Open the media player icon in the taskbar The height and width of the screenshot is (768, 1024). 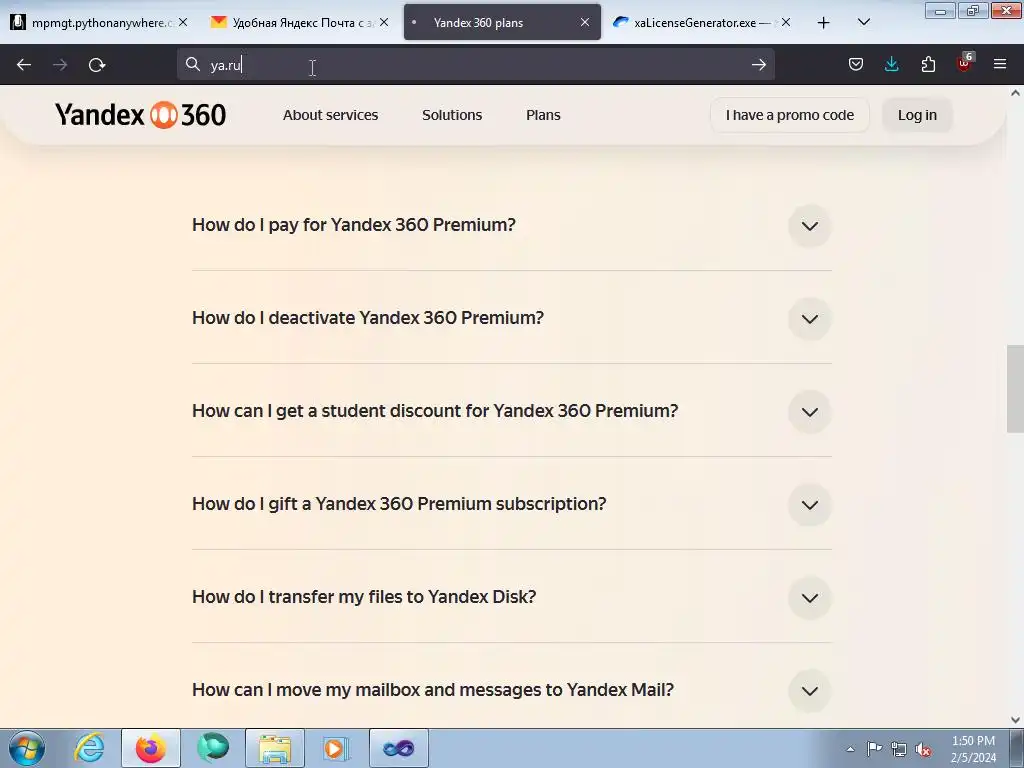click(x=336, y=748)
